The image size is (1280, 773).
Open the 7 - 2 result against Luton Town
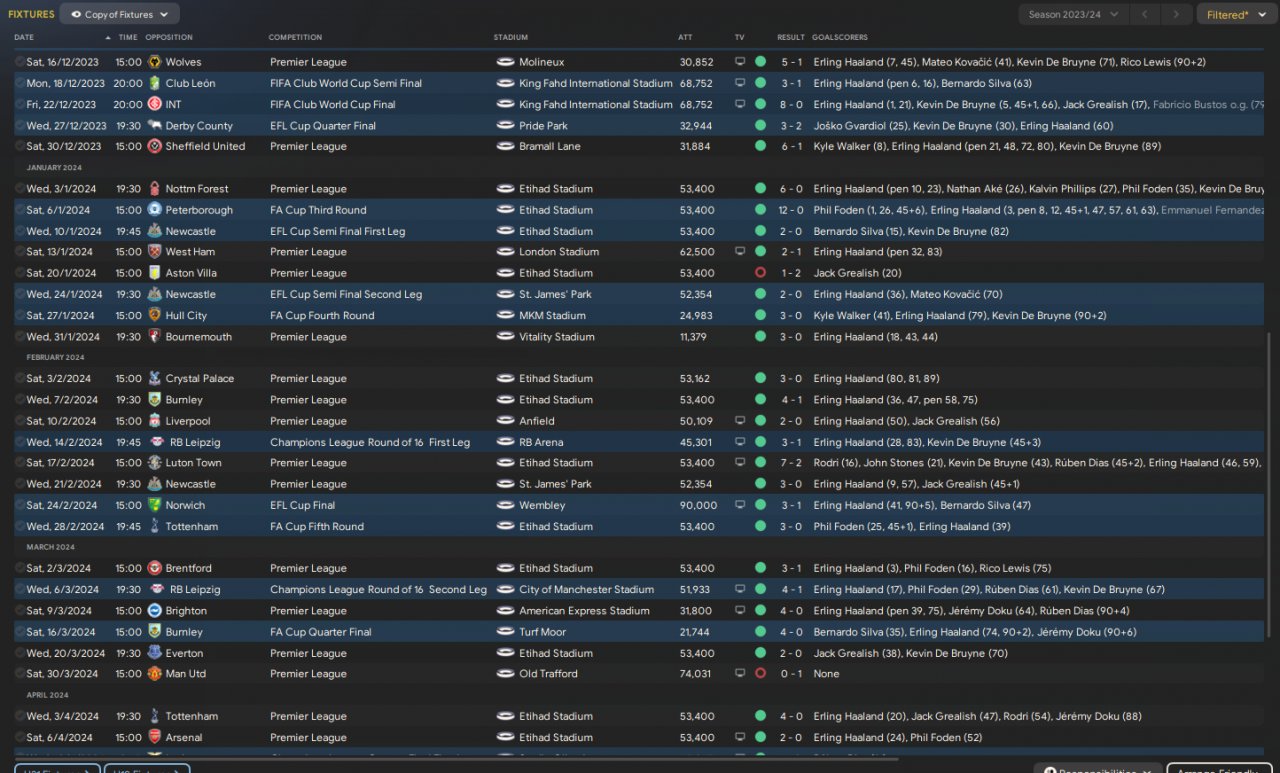tap(791, 463)
